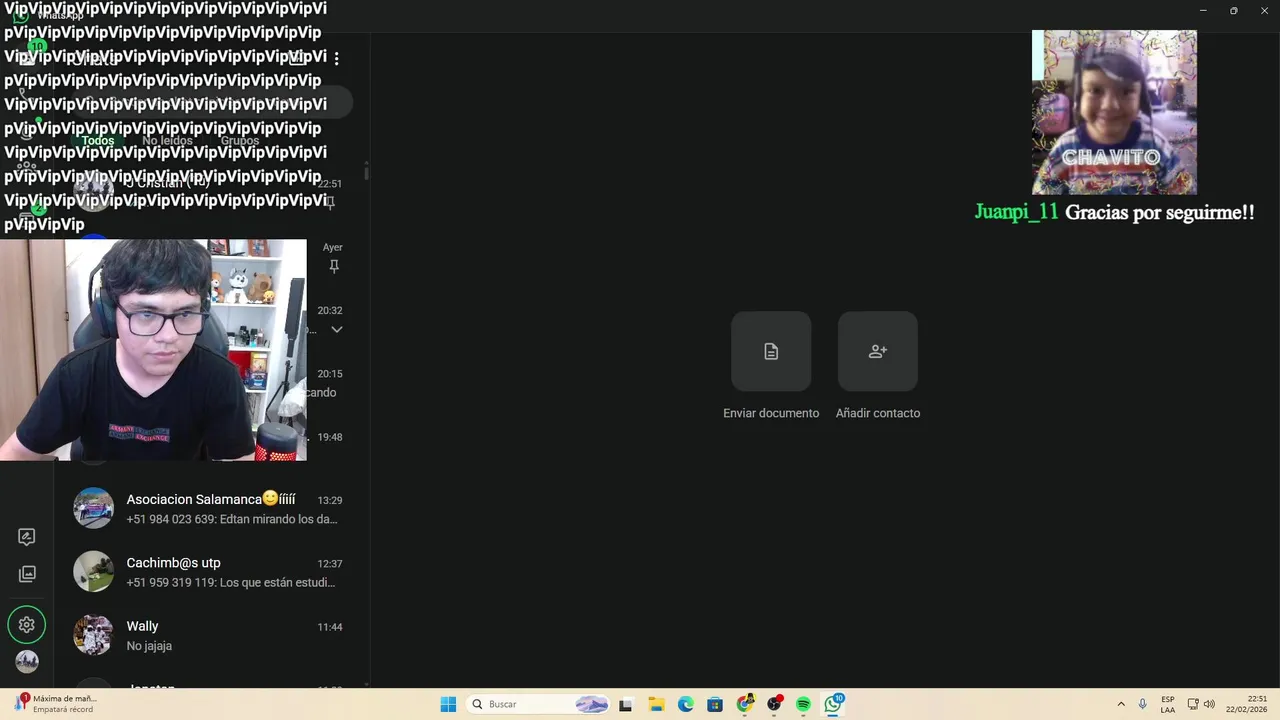Open own profile picture in WhatsApp sidebar

coord(27,662)
